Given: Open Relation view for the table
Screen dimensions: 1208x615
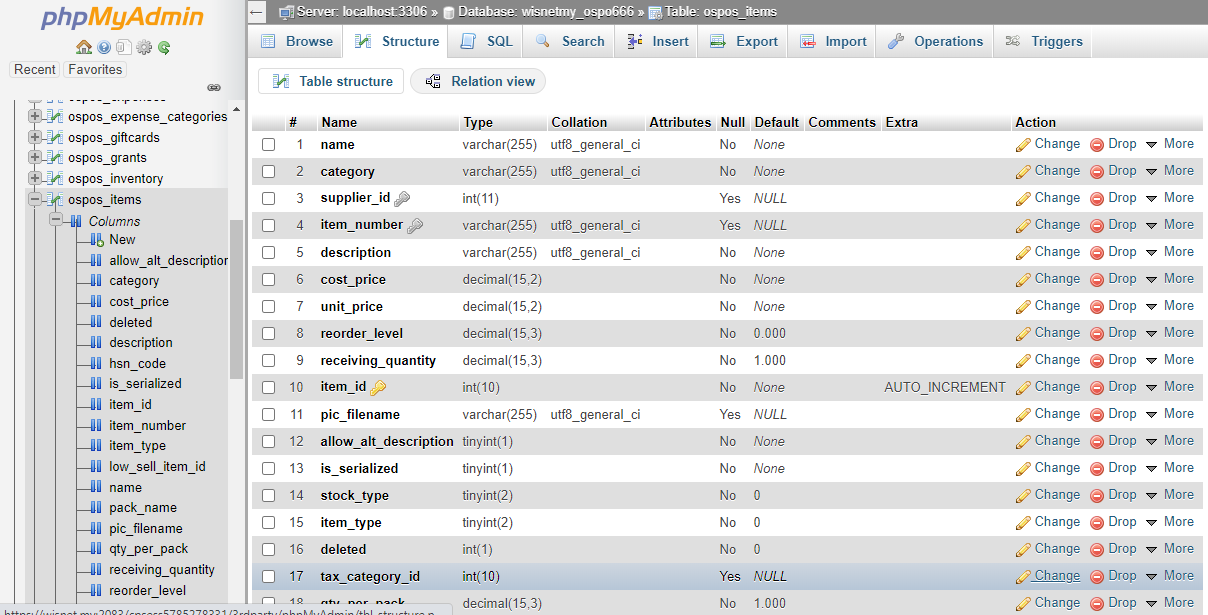Looking at the screenshot, I should point(478,81).
